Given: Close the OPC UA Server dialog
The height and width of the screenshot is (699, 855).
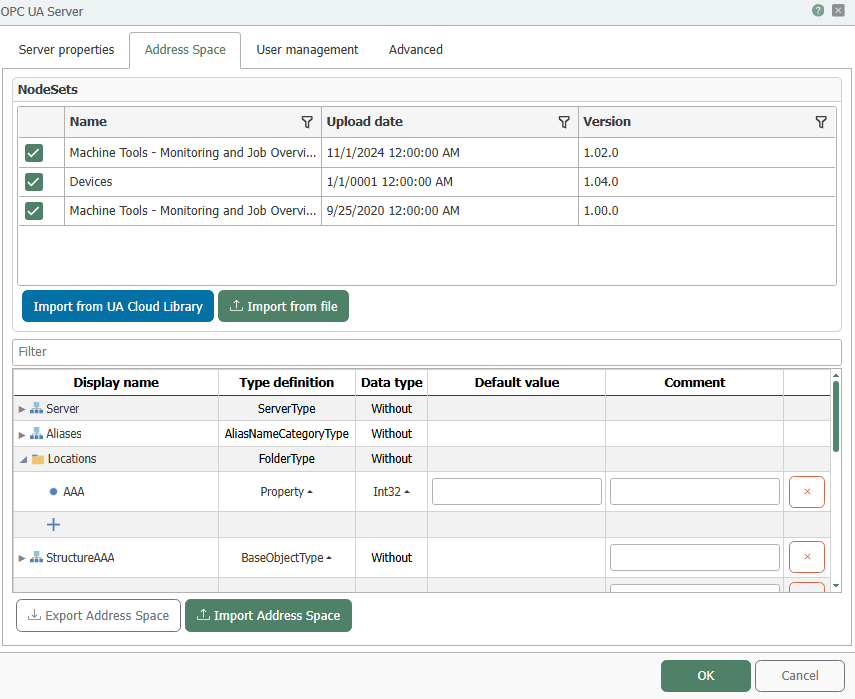Looking at the screenshot, I should (838, 10).
